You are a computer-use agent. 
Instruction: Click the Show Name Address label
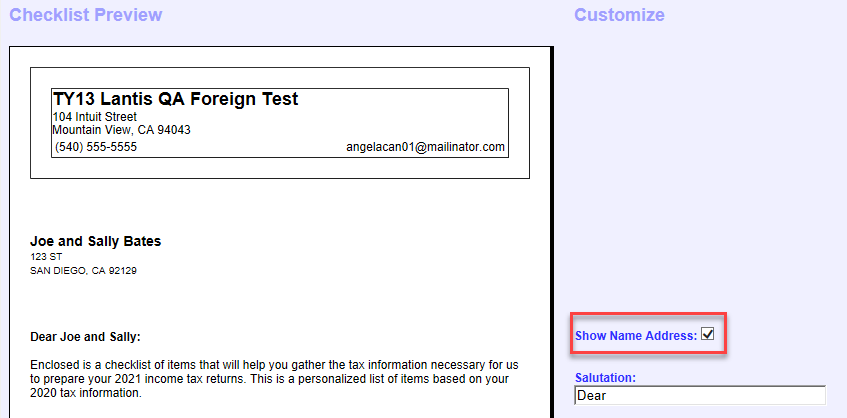click(x=635, y=336)
